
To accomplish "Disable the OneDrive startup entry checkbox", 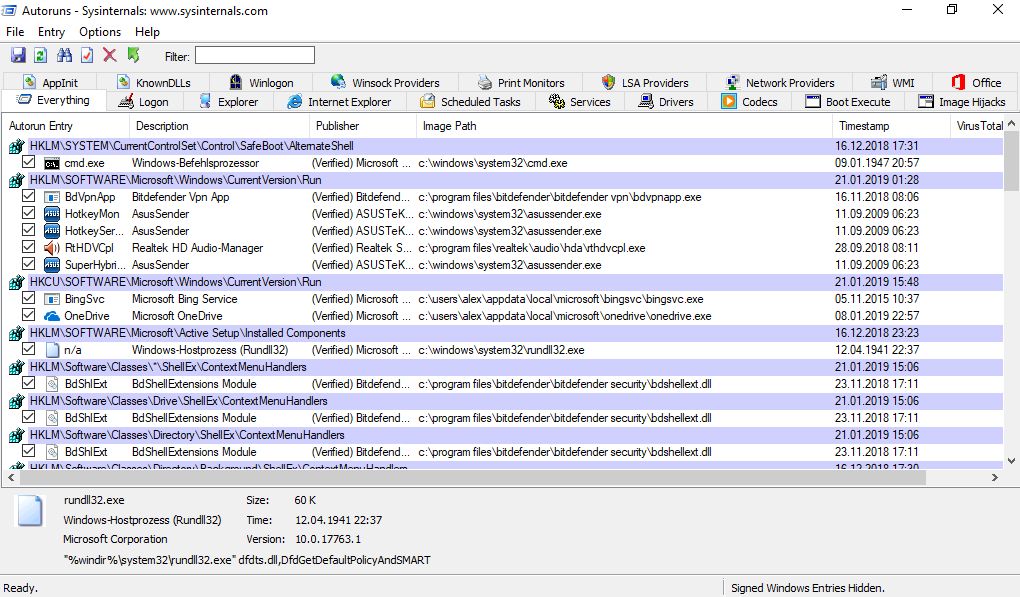I will pyautogui.click(x=28, y=315).
